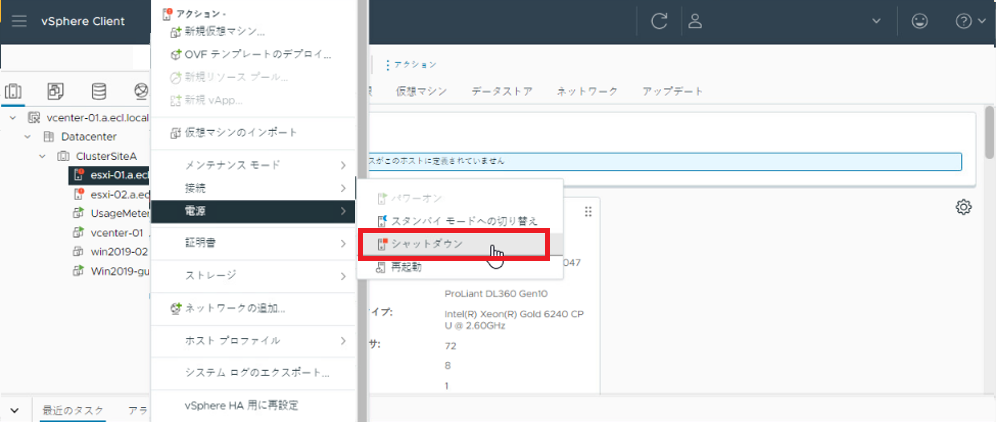Screen dimensions: 996x422
Task: Collapse the ClusterSiteA tree node
Action: [x=43, y=156]
